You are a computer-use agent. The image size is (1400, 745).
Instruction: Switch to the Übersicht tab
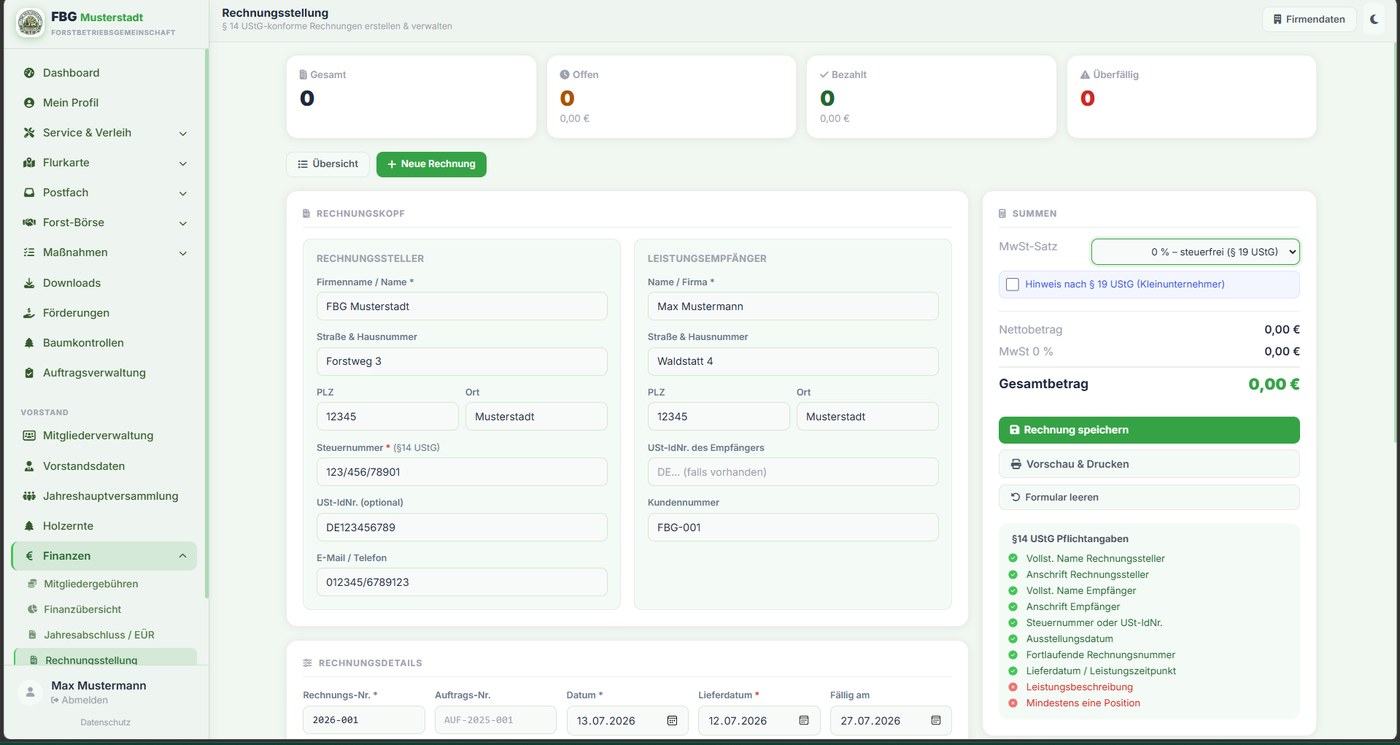point(328,164)
